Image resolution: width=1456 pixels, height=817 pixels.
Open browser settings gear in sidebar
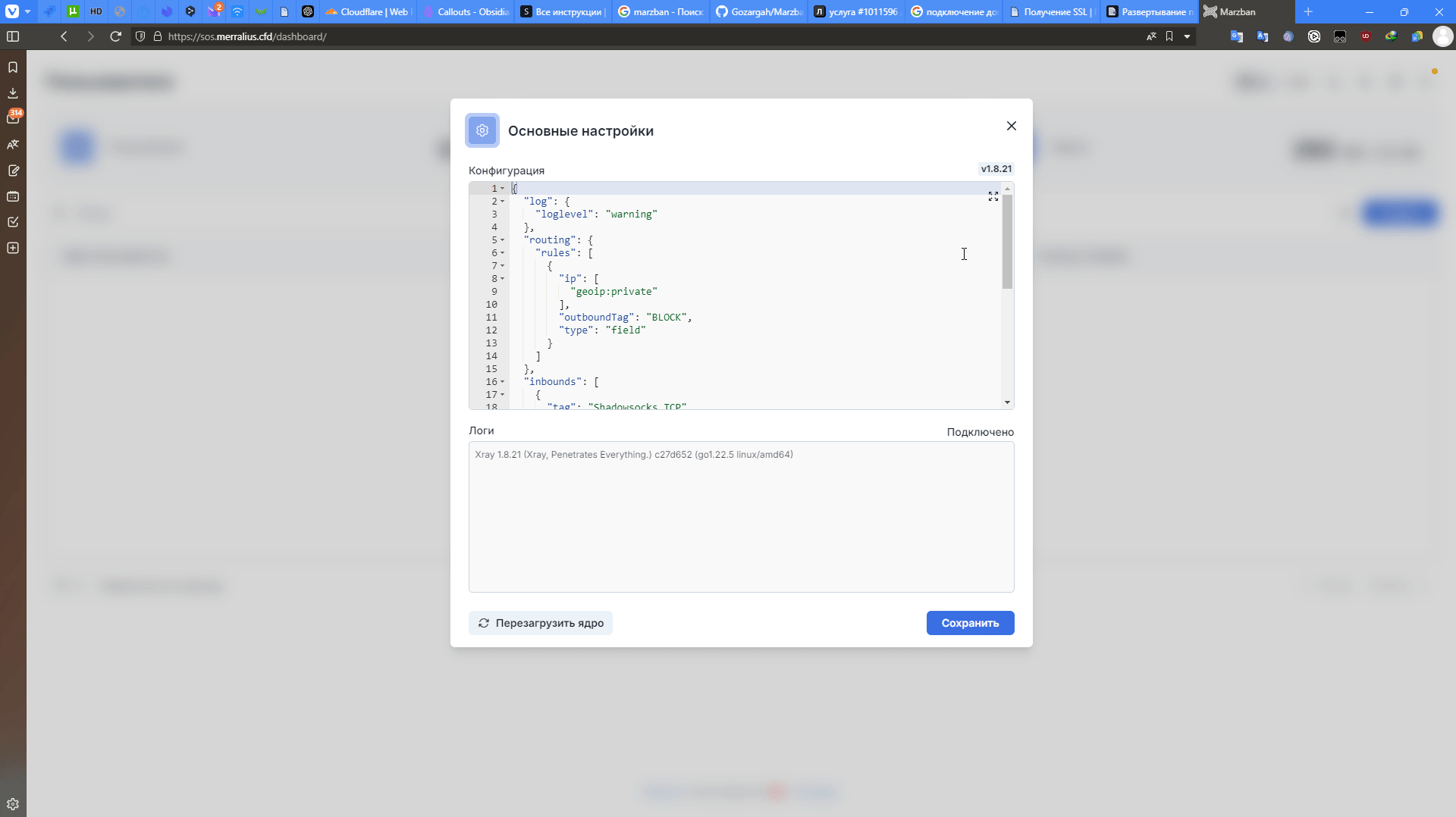click(x=13, y=804)
